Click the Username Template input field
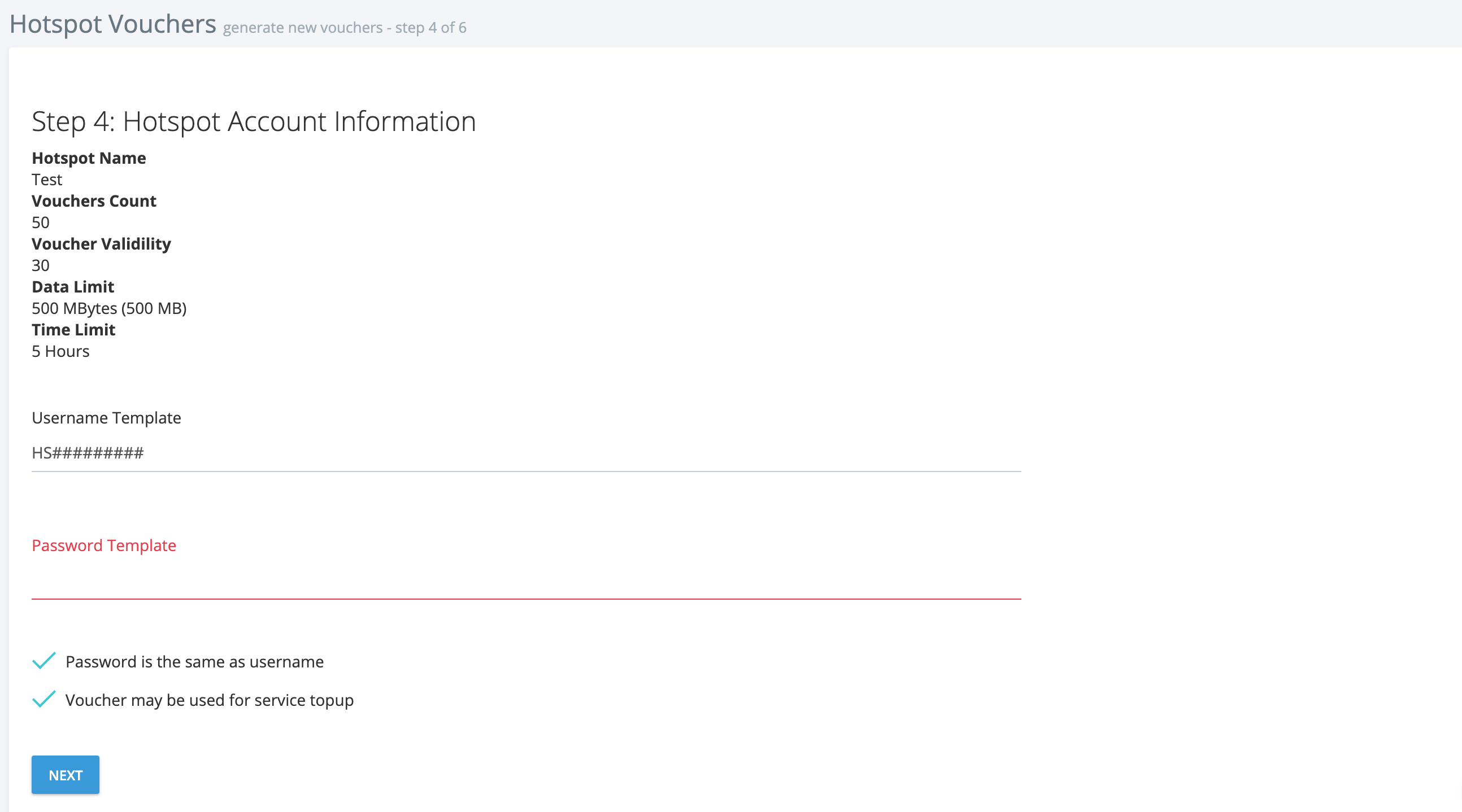 [x=525, y=453]
